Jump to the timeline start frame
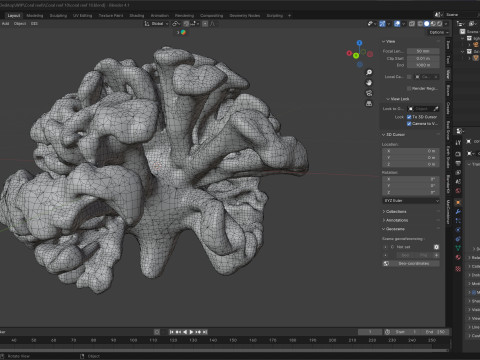This screenshot has height=360, width=480. 171,332
